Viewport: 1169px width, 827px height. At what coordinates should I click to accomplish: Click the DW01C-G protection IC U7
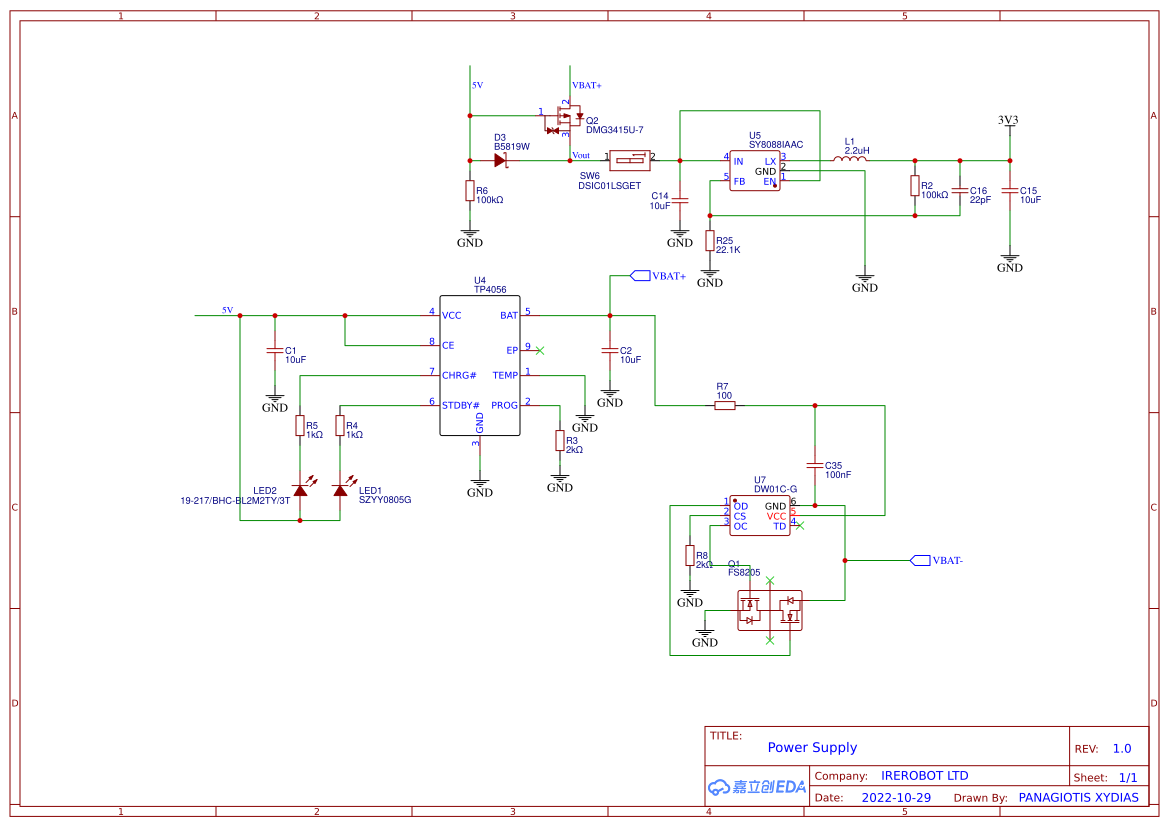point(758,513)
